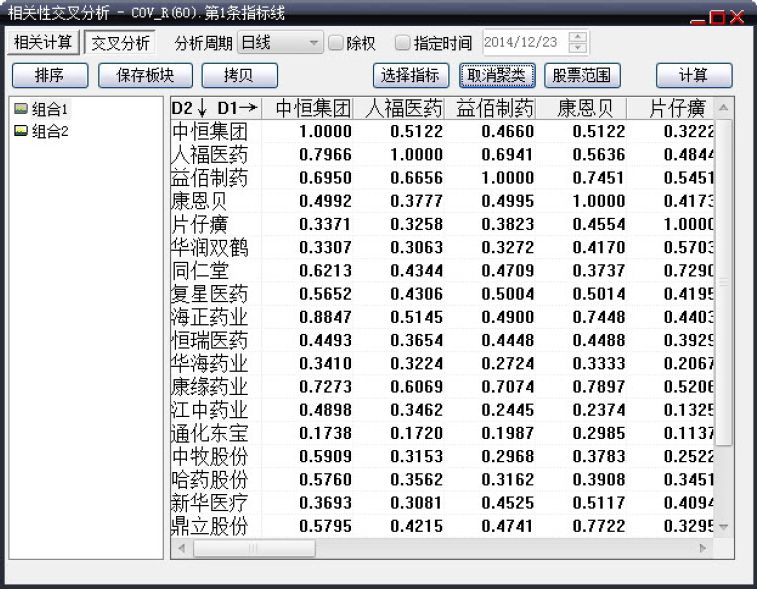Select the 江中药业 row label
The height and width of the screenshot is (589, 757).
[x=210, y=410]
